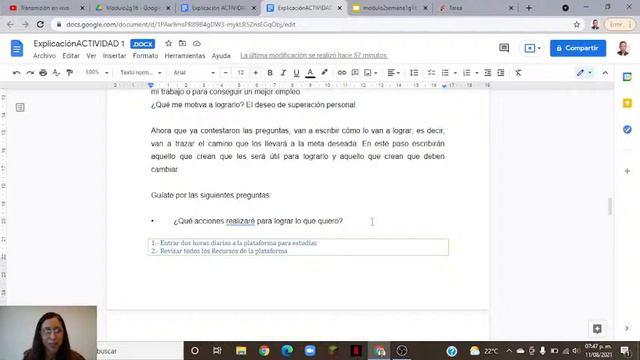Open Chrome from the taskbar
This screenshot has width=640, height=360.
pos(264,351)
